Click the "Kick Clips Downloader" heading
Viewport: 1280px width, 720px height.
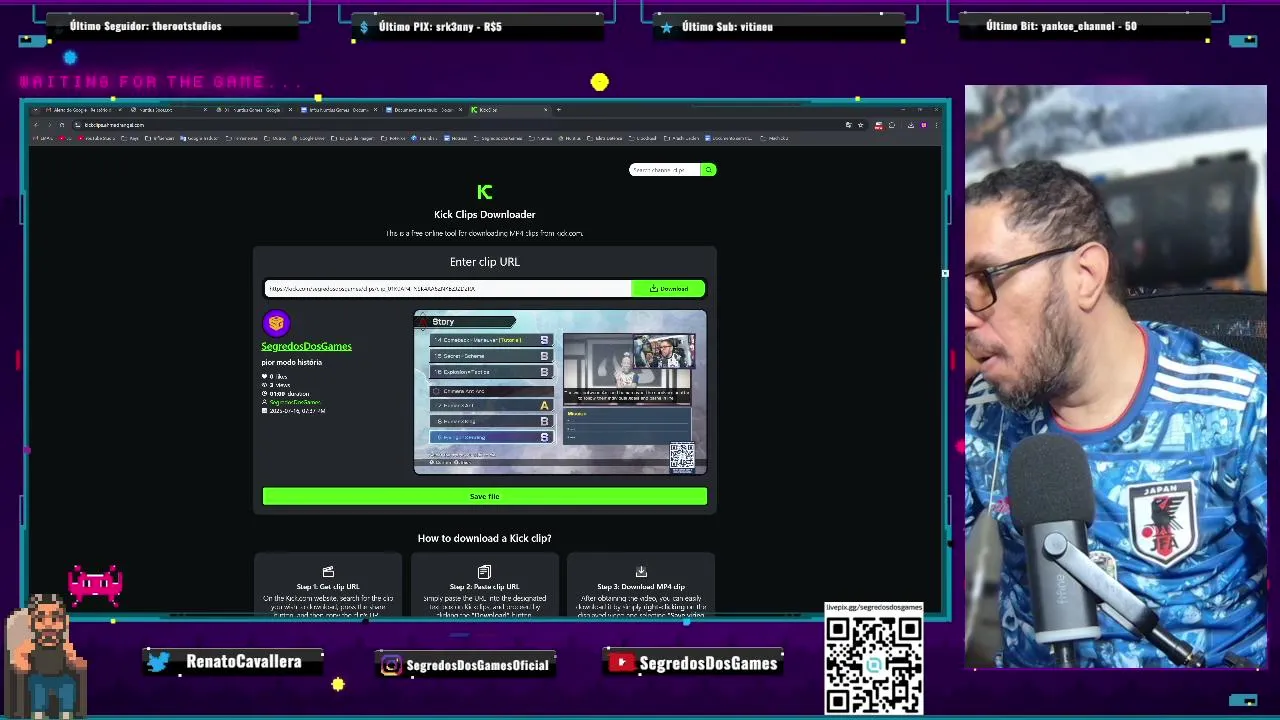point(484,214)
